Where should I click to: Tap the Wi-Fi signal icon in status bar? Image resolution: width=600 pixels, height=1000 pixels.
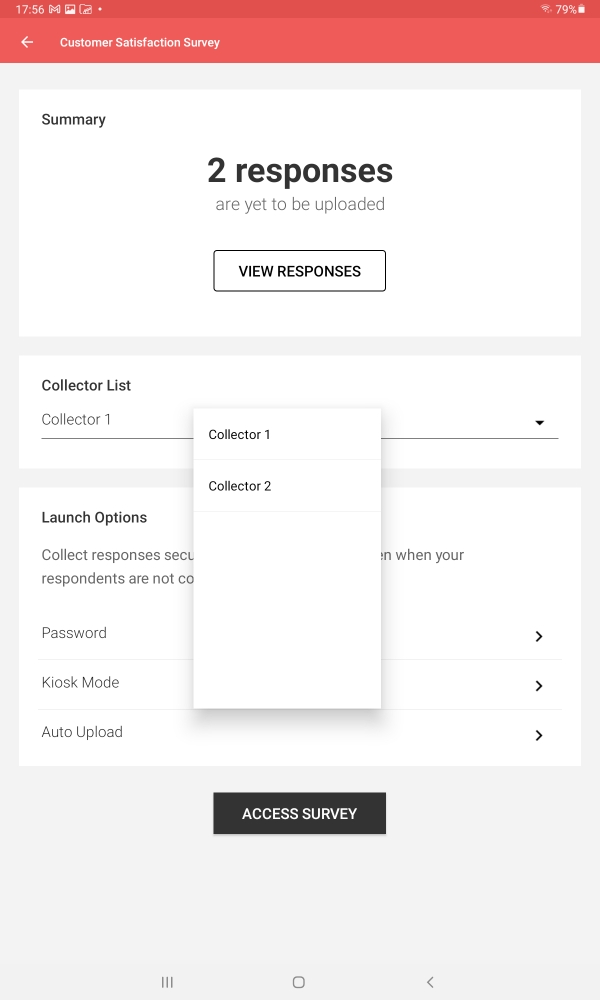pos(545,9)
